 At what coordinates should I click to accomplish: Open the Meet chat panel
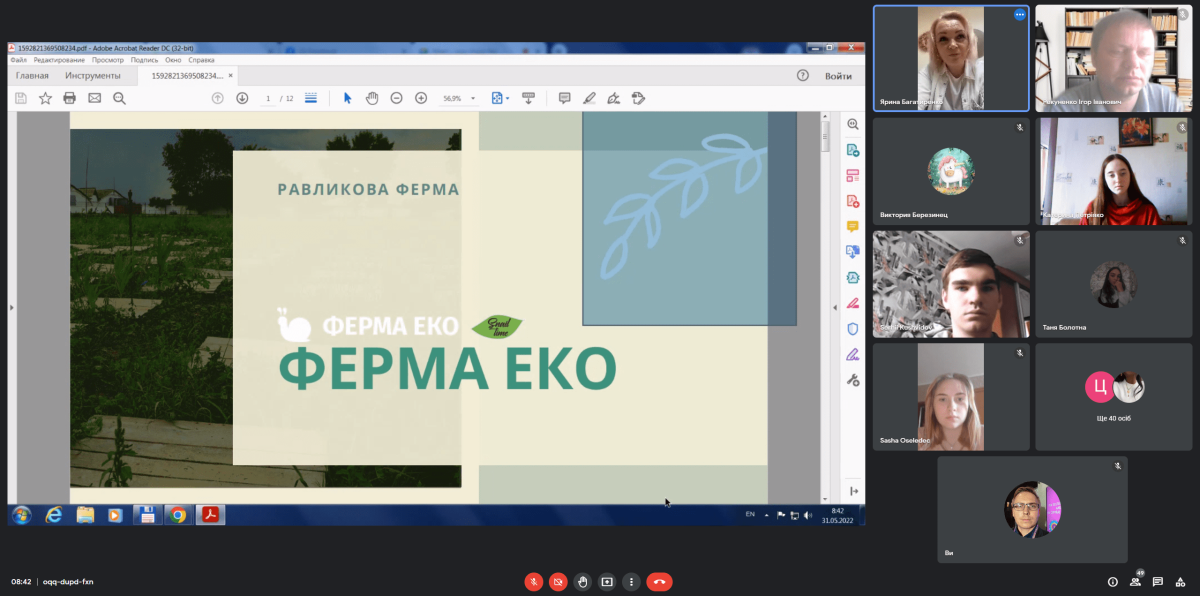coord(1158,581)
